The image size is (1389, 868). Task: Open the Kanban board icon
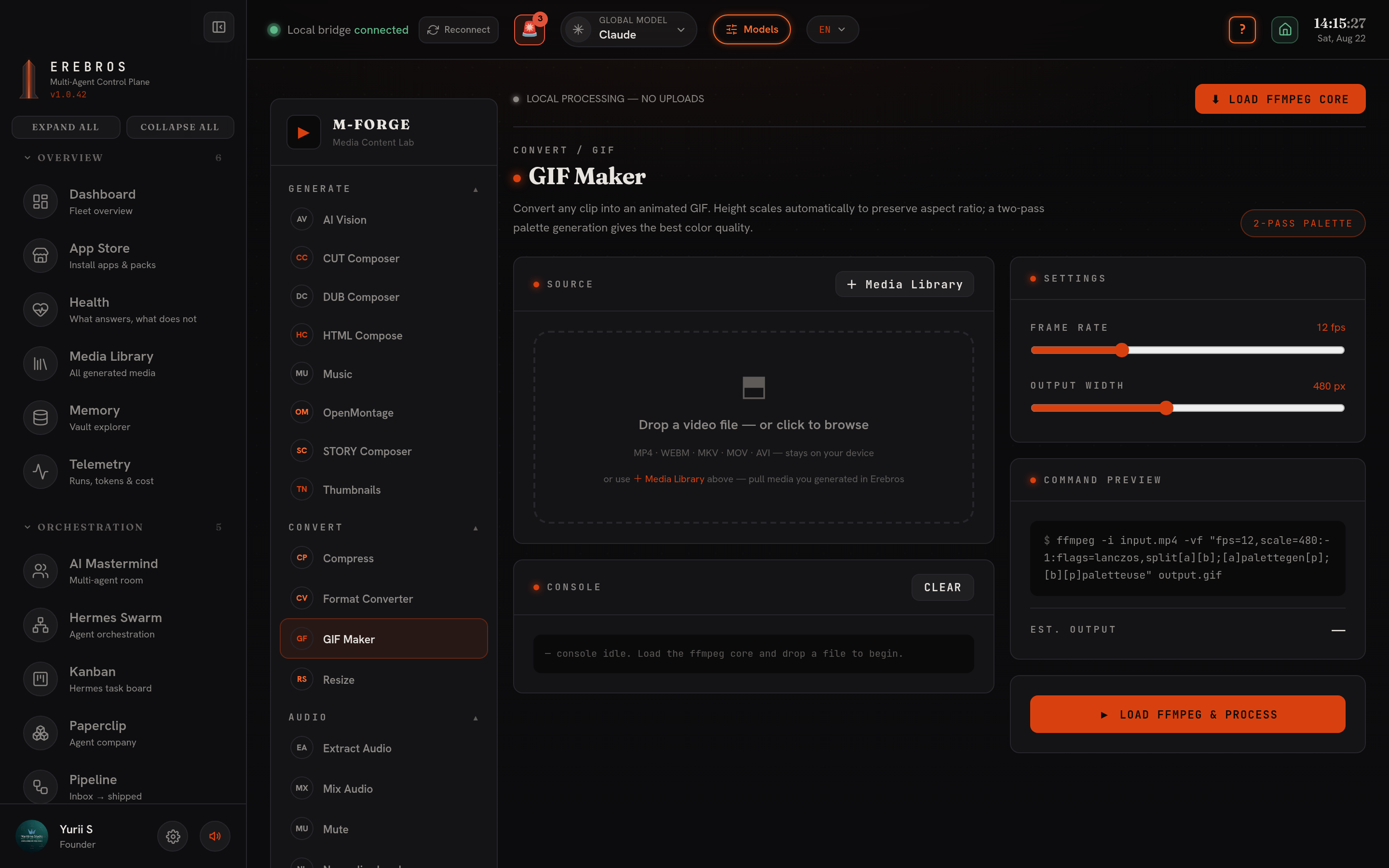[x=40, y=678]
